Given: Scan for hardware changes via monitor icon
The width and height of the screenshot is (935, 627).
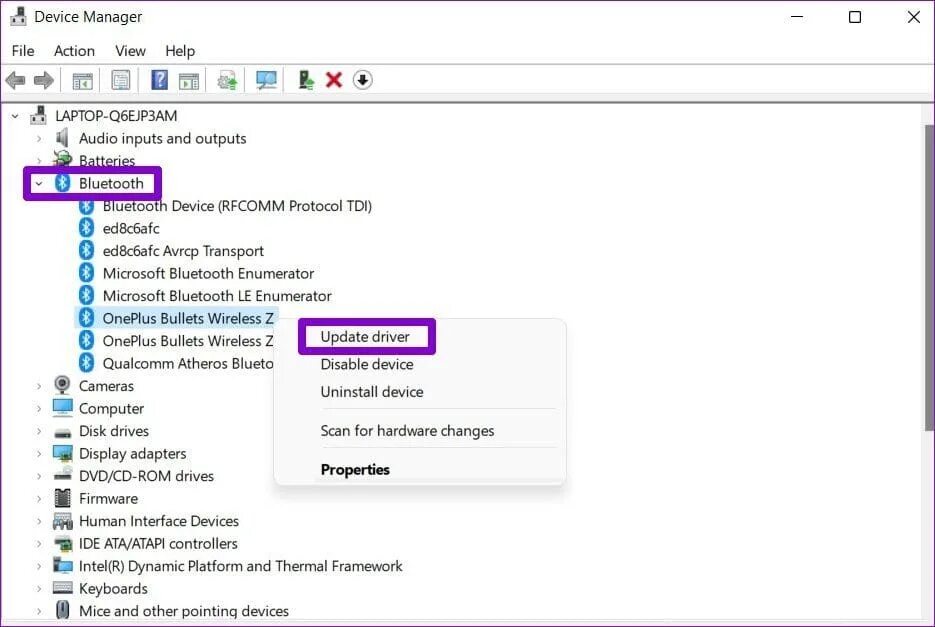Looking at the screenshot, I should 266,80.
